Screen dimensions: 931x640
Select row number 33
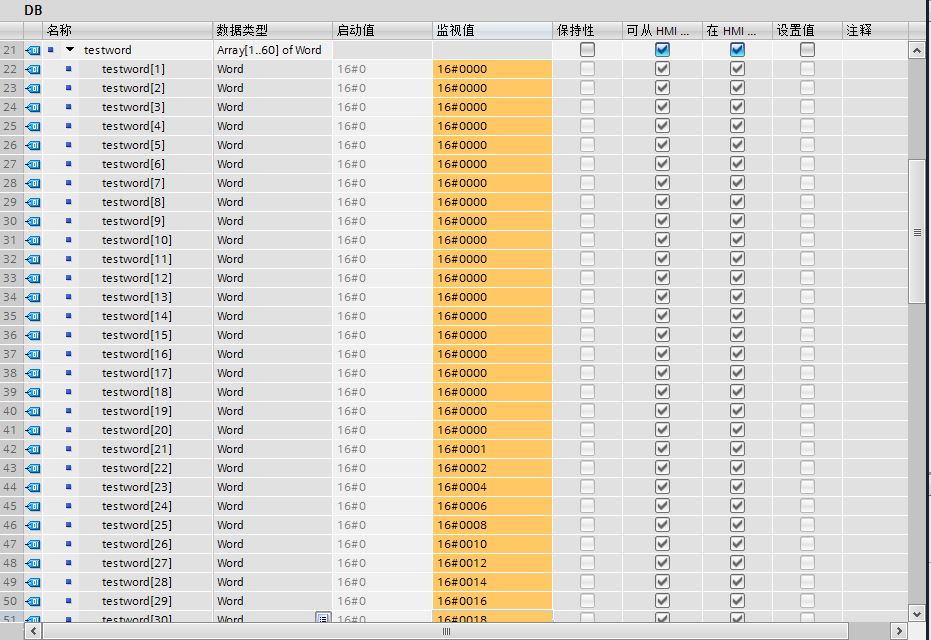coord(11,278)
